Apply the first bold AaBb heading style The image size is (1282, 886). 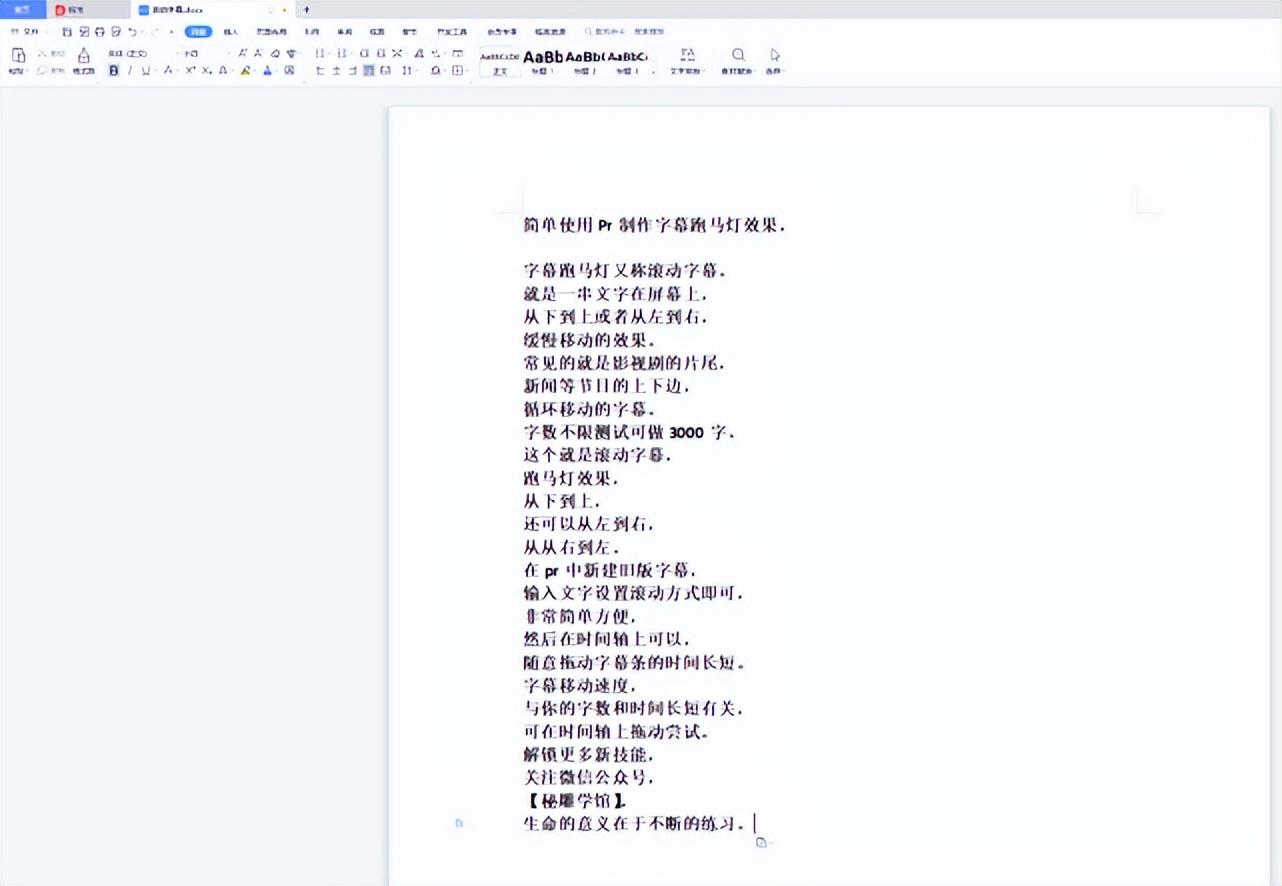[x=543, y=62]
